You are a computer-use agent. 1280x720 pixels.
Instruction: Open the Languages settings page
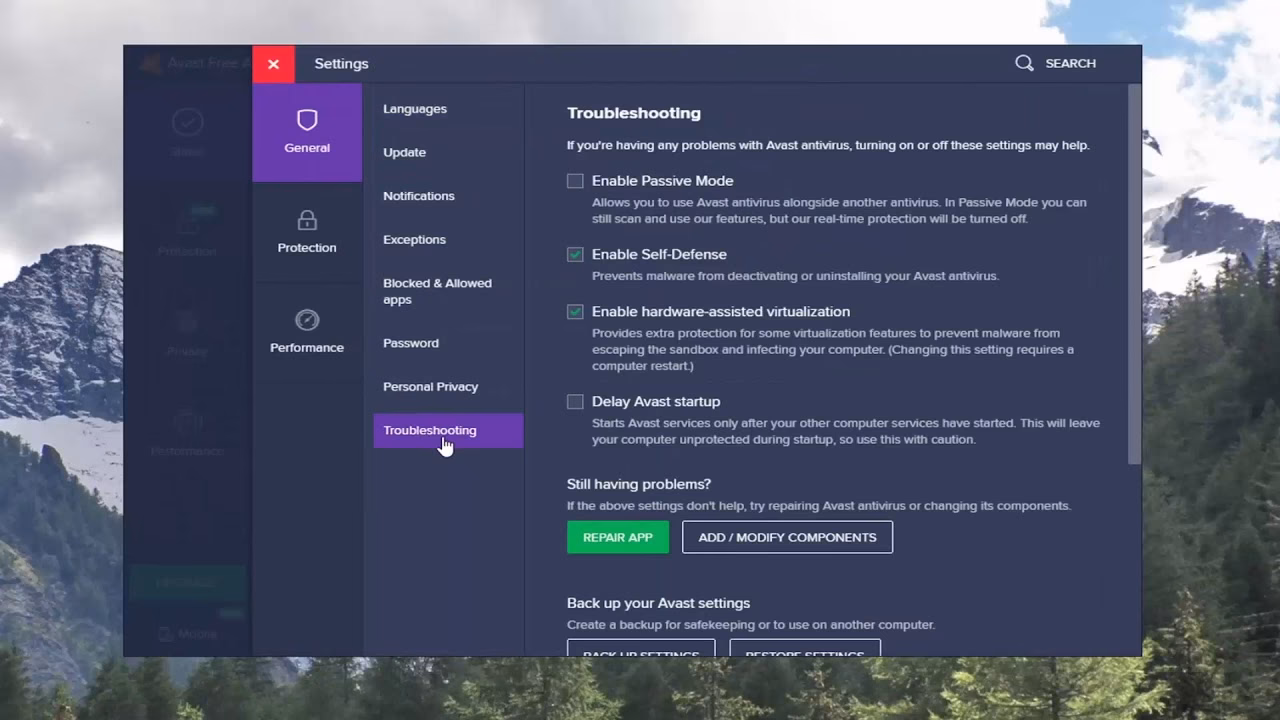click(414, 109)
